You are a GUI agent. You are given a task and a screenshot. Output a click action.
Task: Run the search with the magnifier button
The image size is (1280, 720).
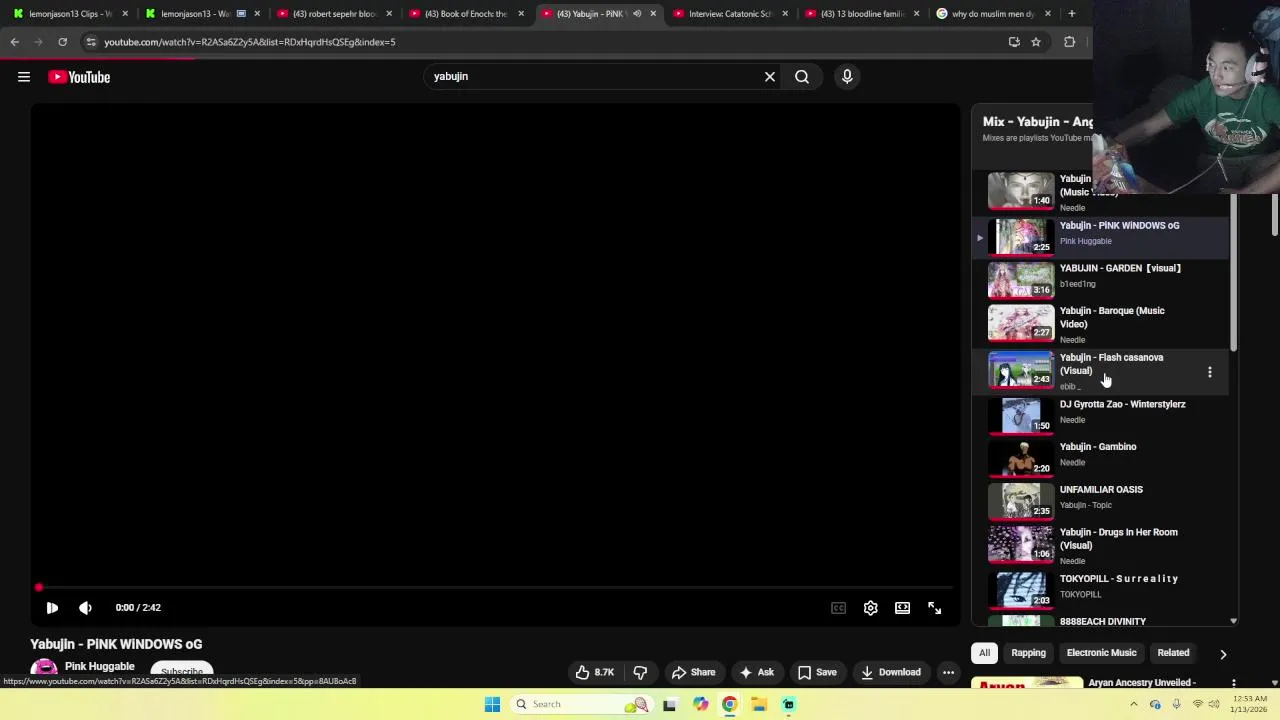pos(802,76)
